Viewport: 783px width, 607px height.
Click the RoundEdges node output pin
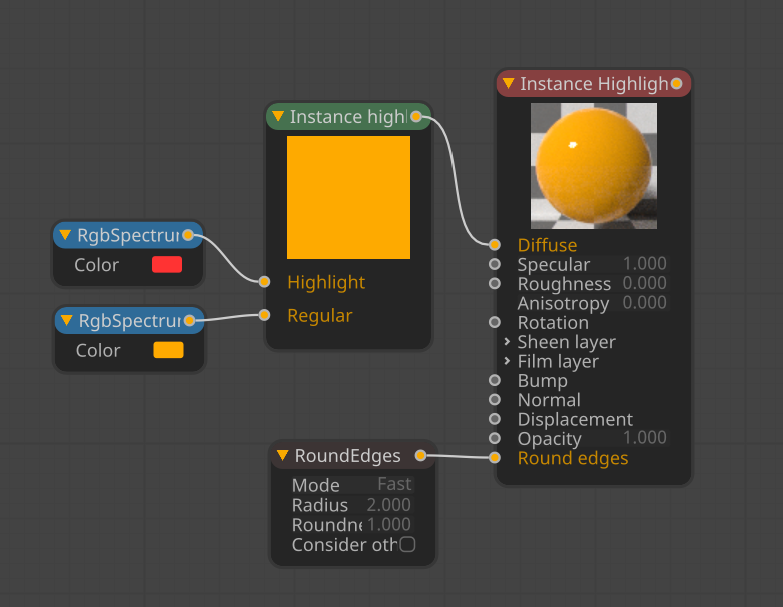pos(420,456)
